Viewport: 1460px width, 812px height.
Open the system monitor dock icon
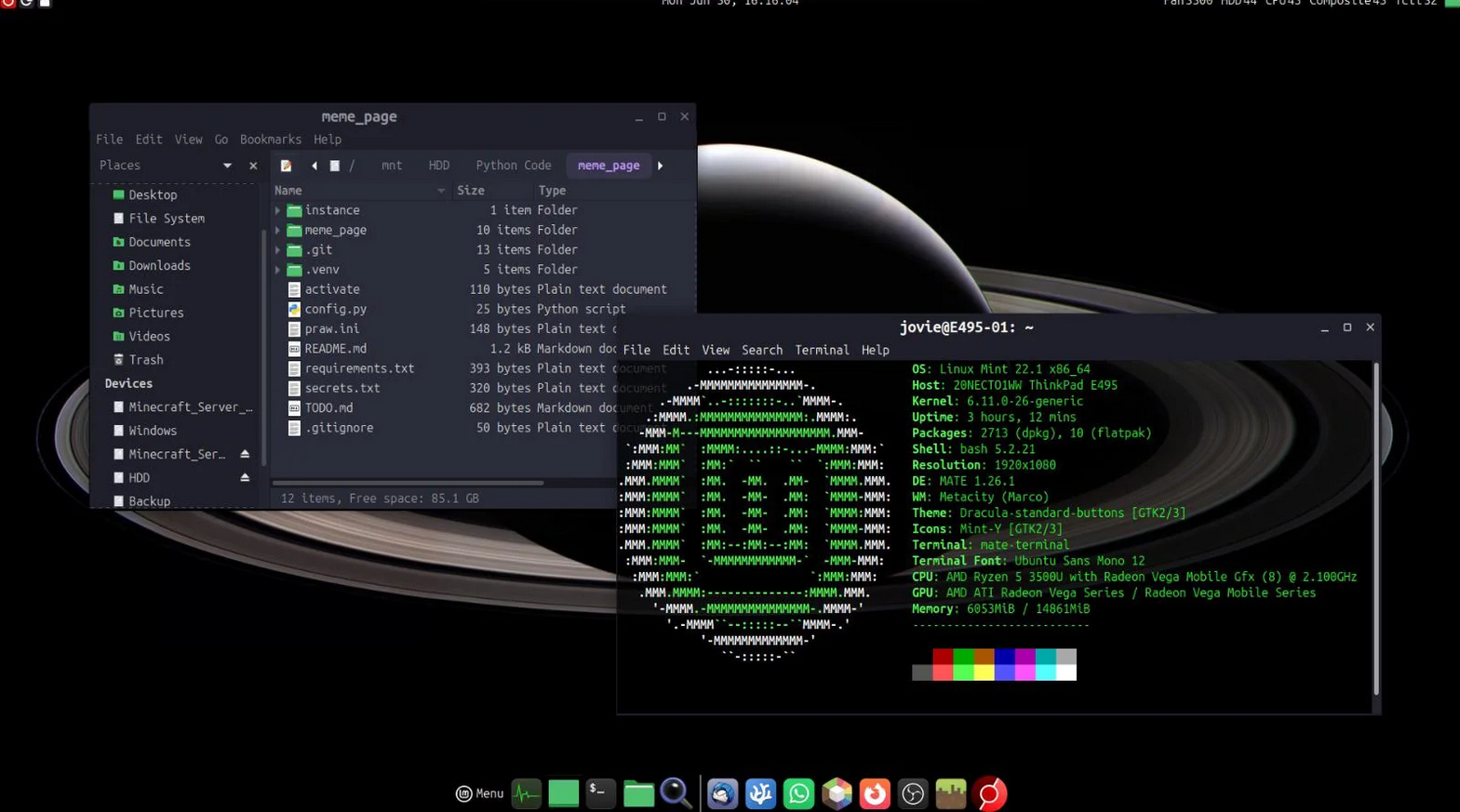526,793
